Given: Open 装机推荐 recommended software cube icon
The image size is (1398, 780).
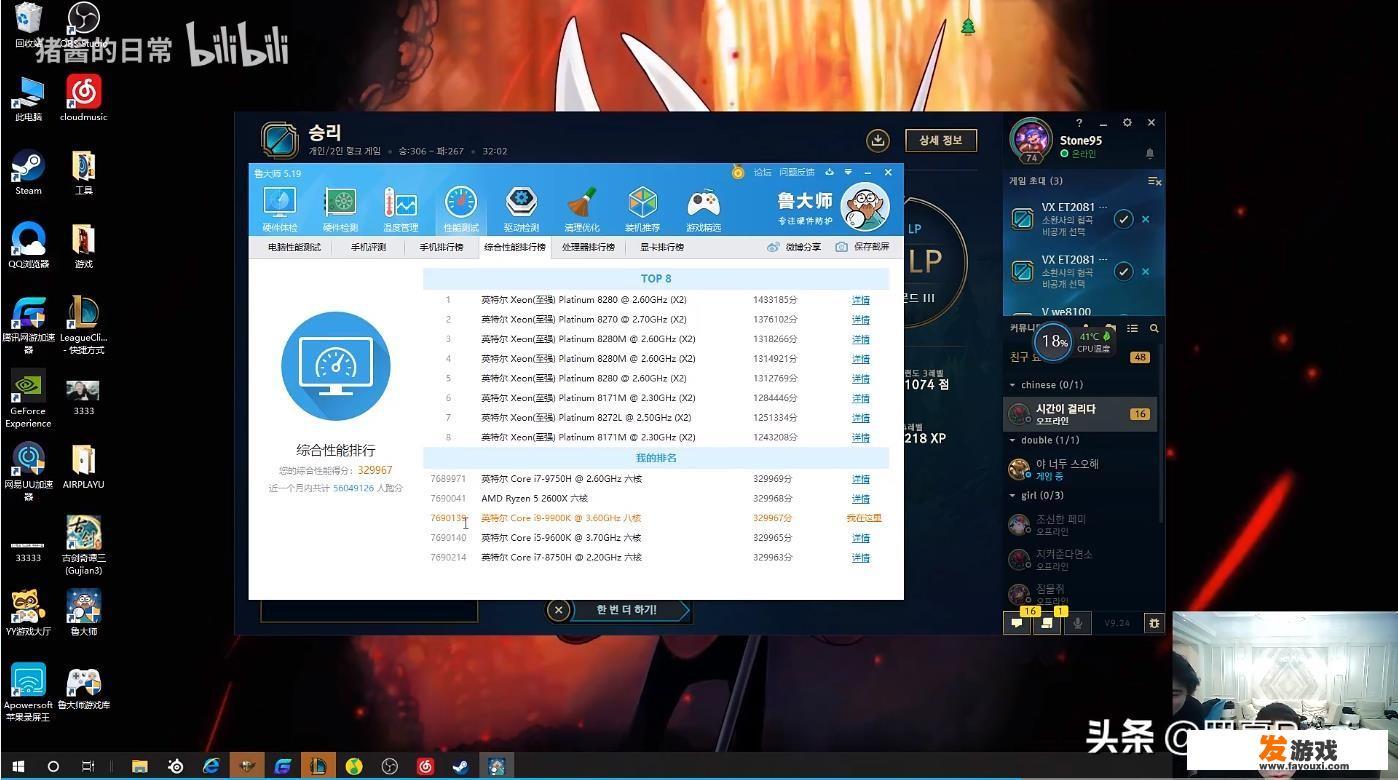Looking at the screenshot, I should point(642,209).
